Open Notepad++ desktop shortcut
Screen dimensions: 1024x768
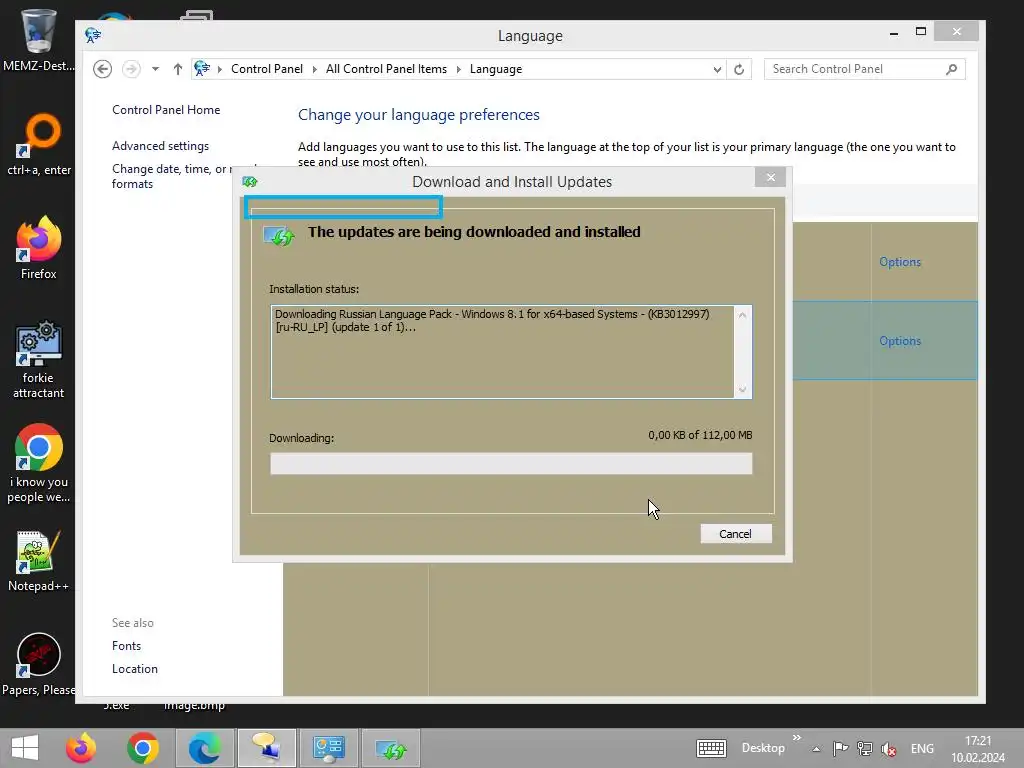pyautogui.click(x=39, y=562)
